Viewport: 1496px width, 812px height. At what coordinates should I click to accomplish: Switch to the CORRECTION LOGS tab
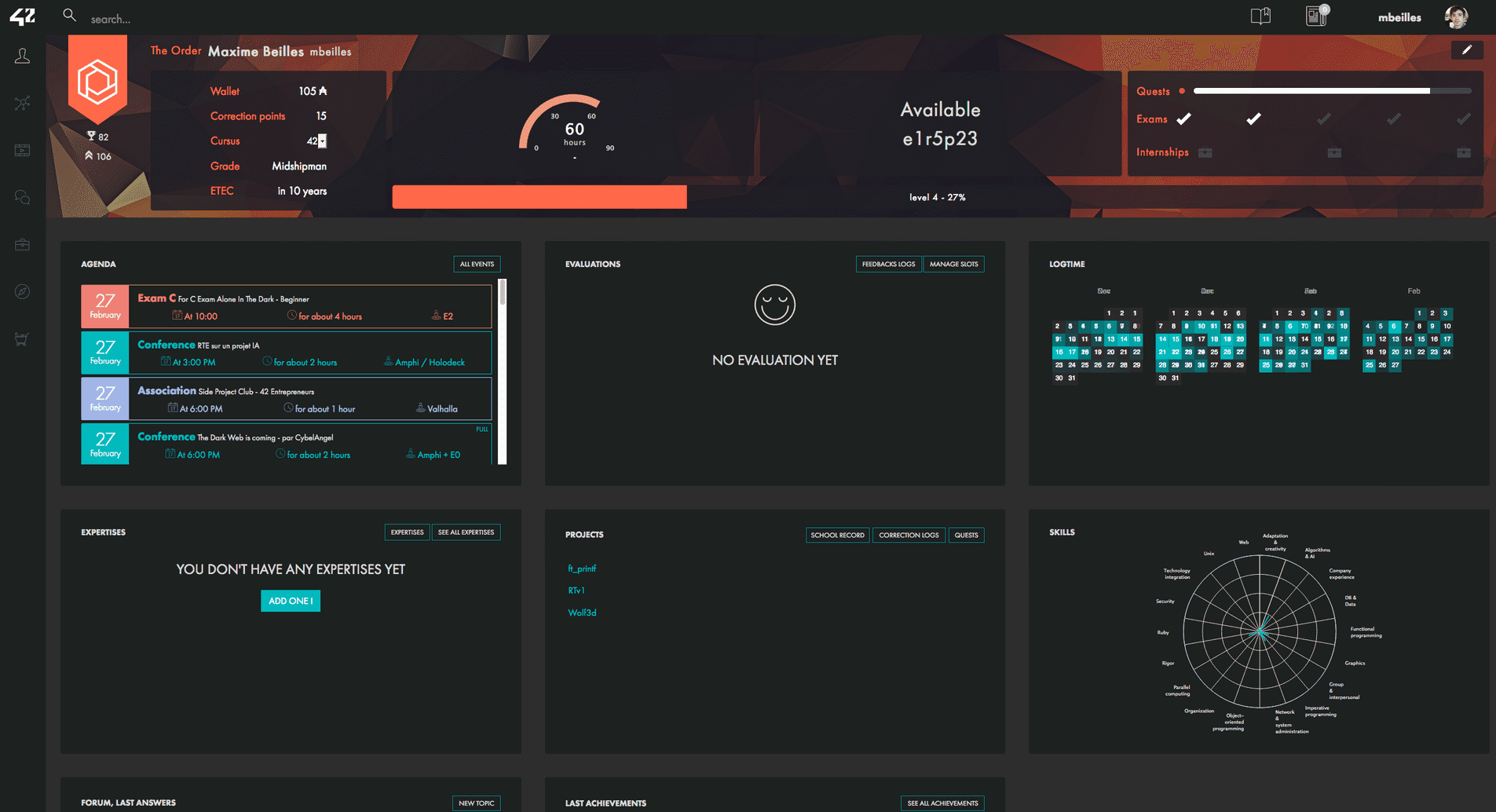(909, 535)
